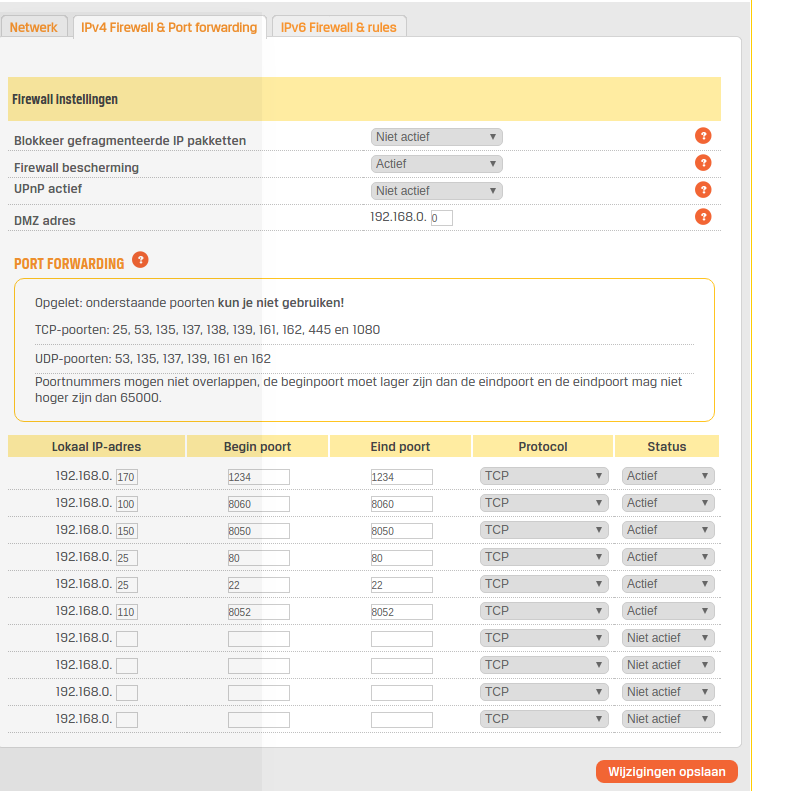Open Blokkeer gefragmenteerde IP pakketten dropdown
The width and height of the screenshot is (787, 791).
tap(436, 137)
